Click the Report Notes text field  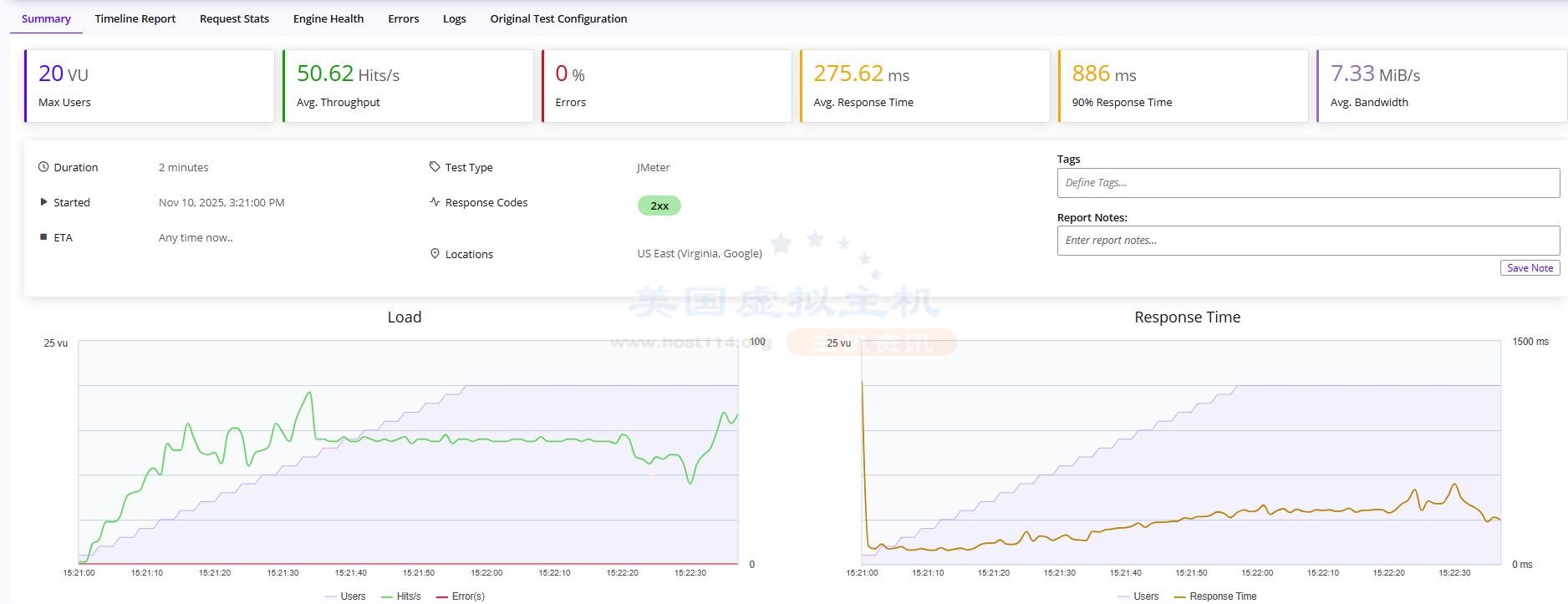[x=1308, y=241]
